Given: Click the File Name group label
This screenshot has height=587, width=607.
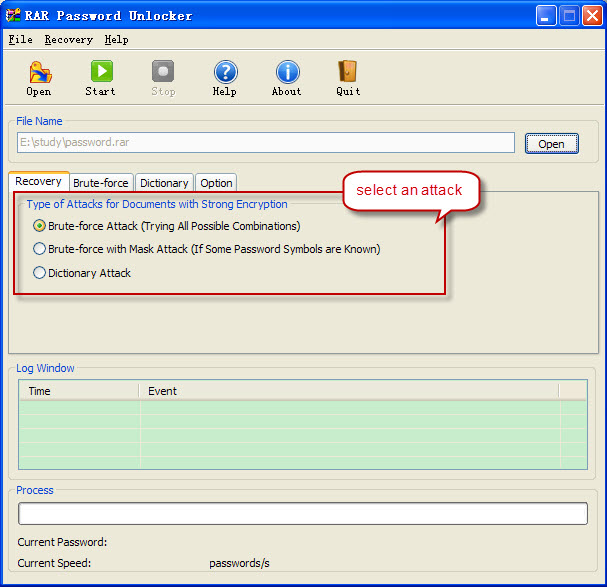Looking at the screenshot, I should click(39, 121).
